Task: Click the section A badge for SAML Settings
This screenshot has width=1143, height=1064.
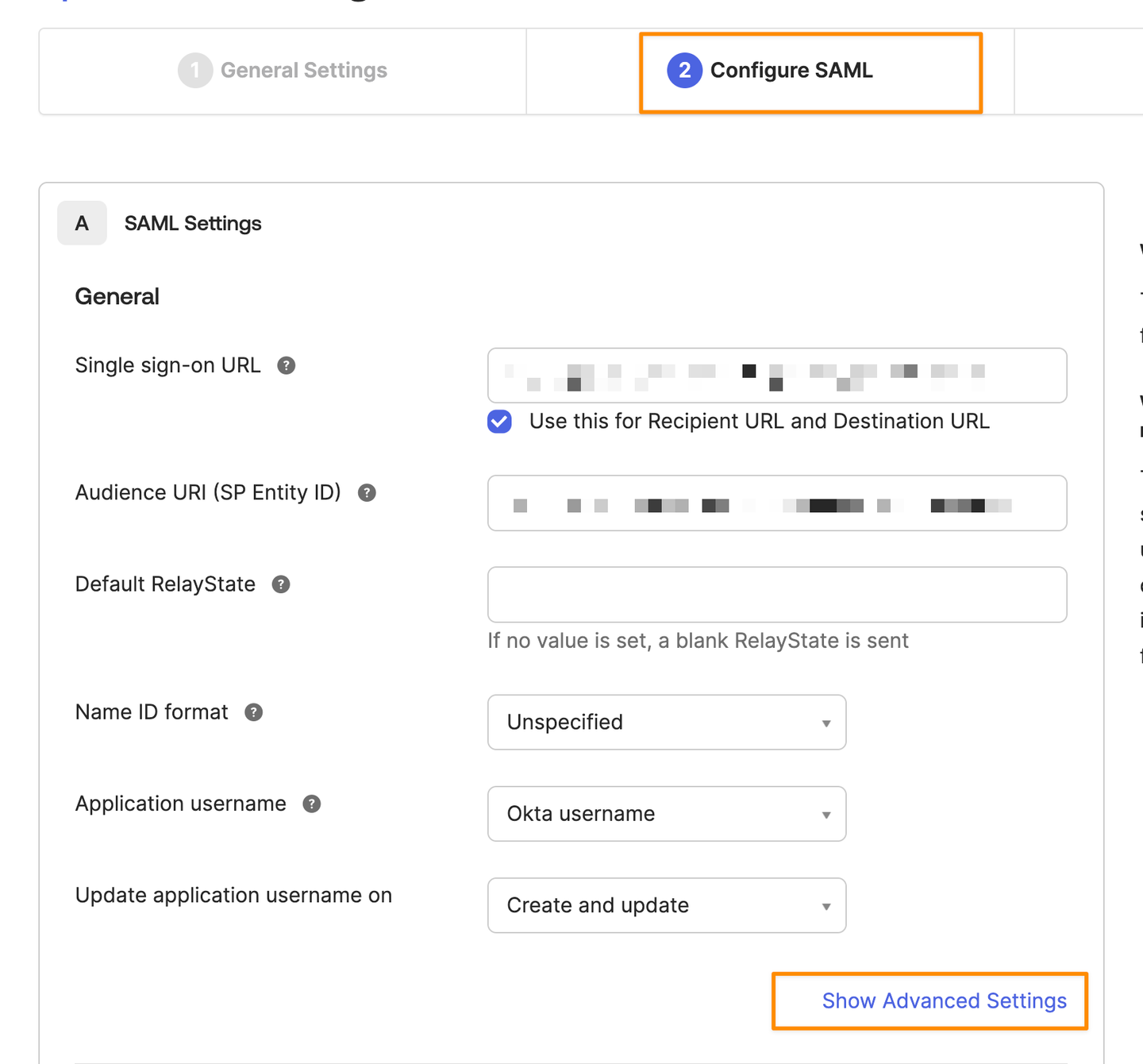Action: [82, 223]
